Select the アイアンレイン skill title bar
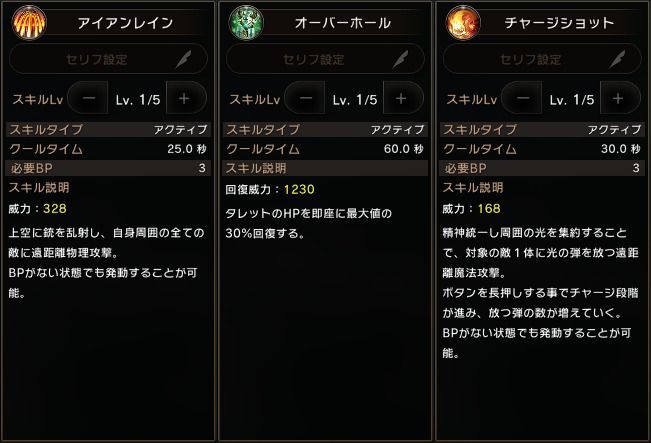 coord(124,22)
